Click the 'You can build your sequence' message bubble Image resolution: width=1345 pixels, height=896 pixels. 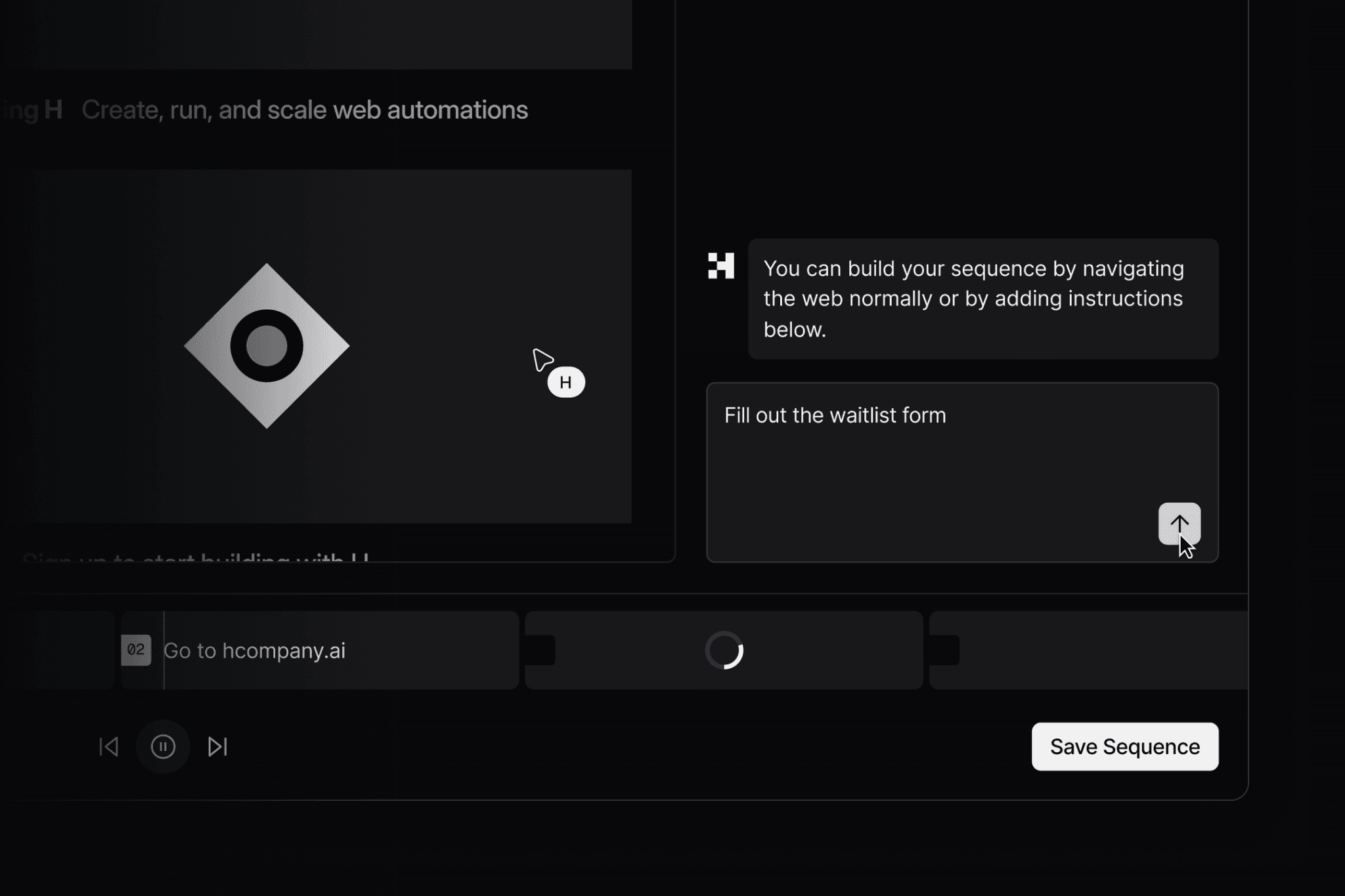click(982, 299)
